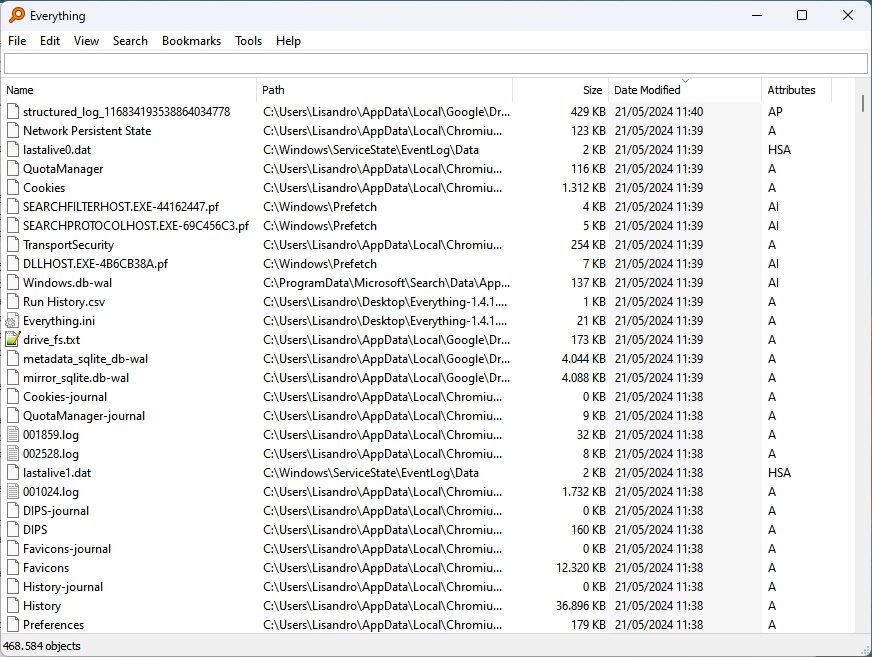The width and height of the screenshot is (872, 657).
Task: Click the file icon next to Network Persistent State
Action: point(13,131)
